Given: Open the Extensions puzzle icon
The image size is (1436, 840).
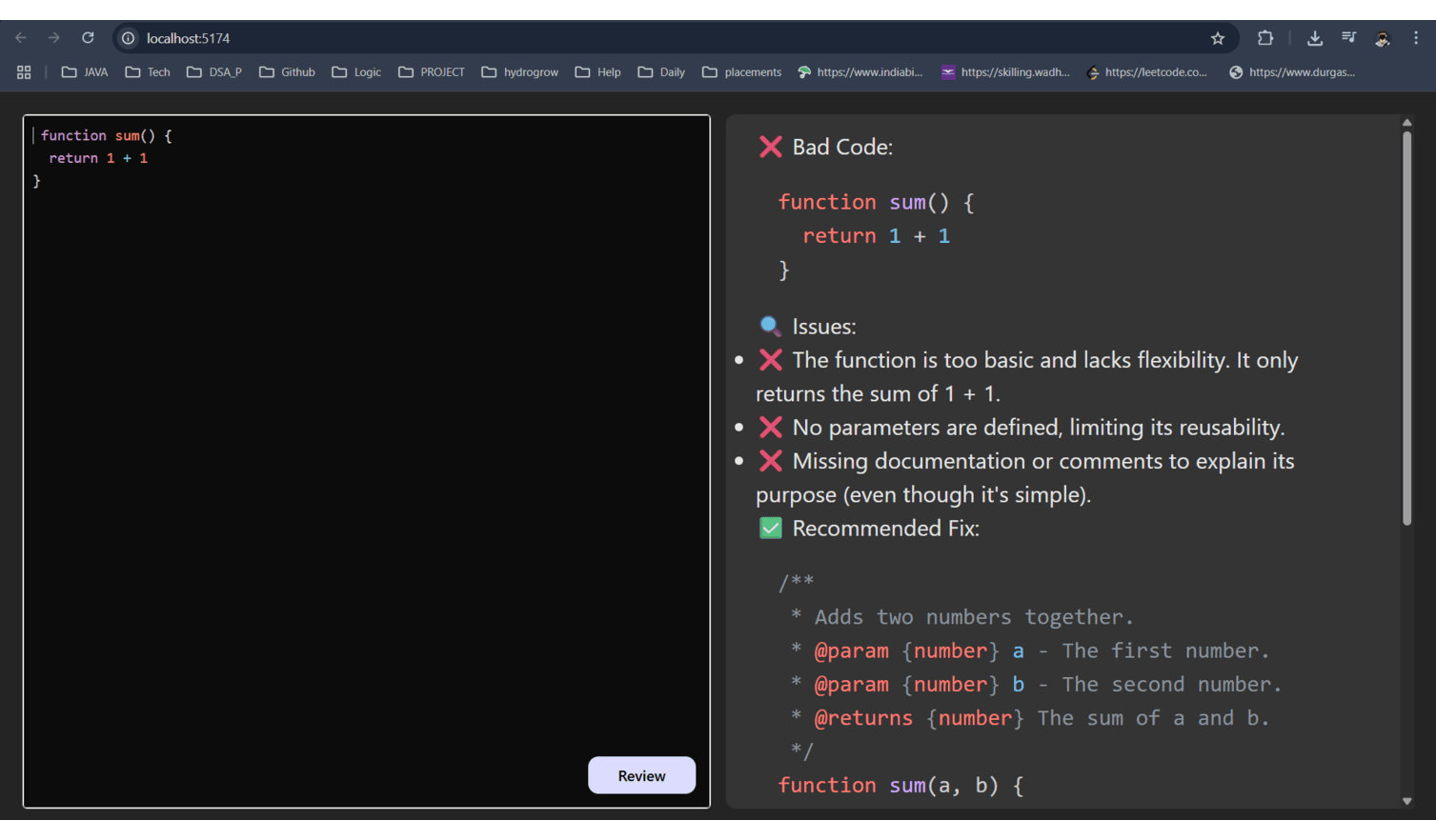Looking at the screenshot, I should pos(1265,38).
